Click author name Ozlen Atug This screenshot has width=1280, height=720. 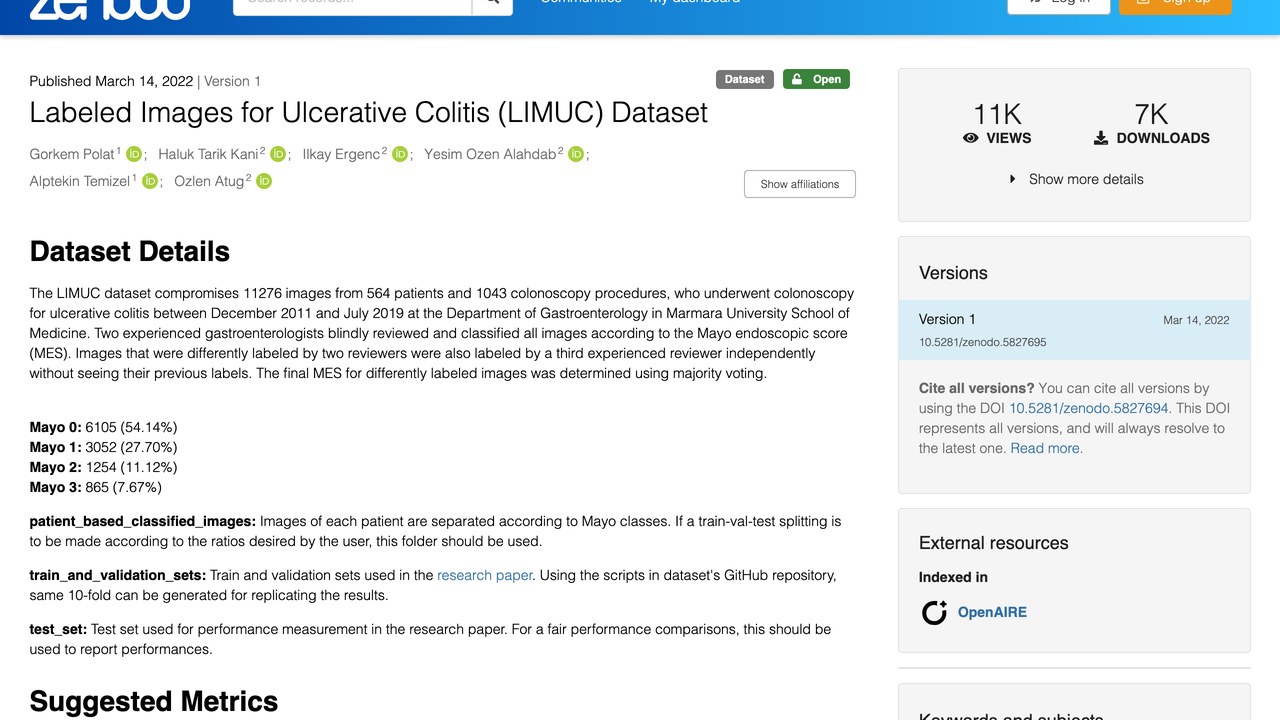click(x=209, y=181)
